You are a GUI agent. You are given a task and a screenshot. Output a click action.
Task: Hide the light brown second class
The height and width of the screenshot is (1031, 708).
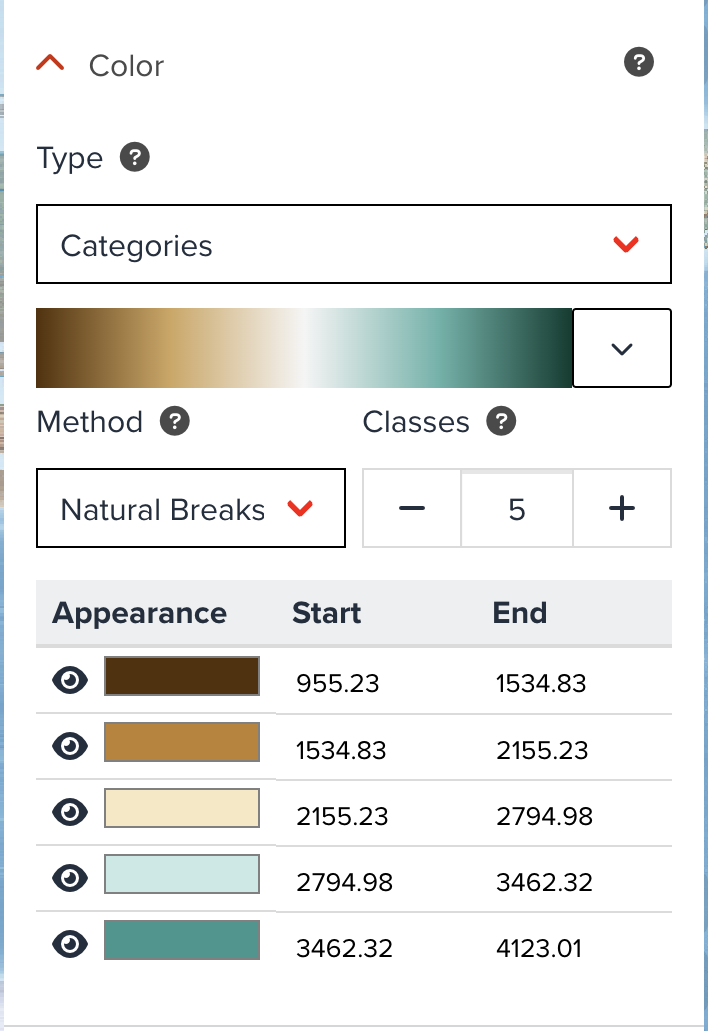[x=68, y=745]
